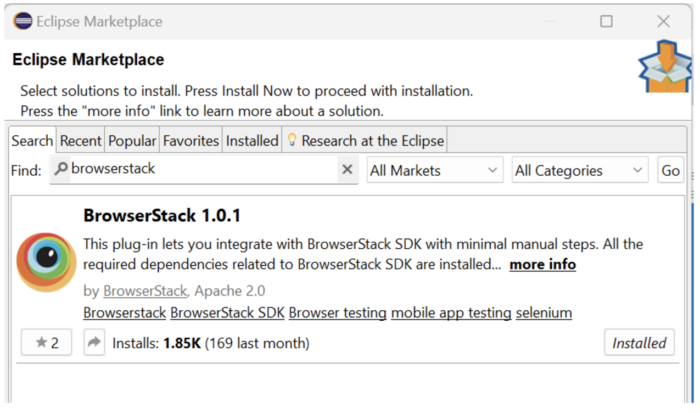Image resolution: width=700 pixels, height=413 pixels.
Task: Click the Eclipse Marketplace box icon
Action: tap(665, 66)
